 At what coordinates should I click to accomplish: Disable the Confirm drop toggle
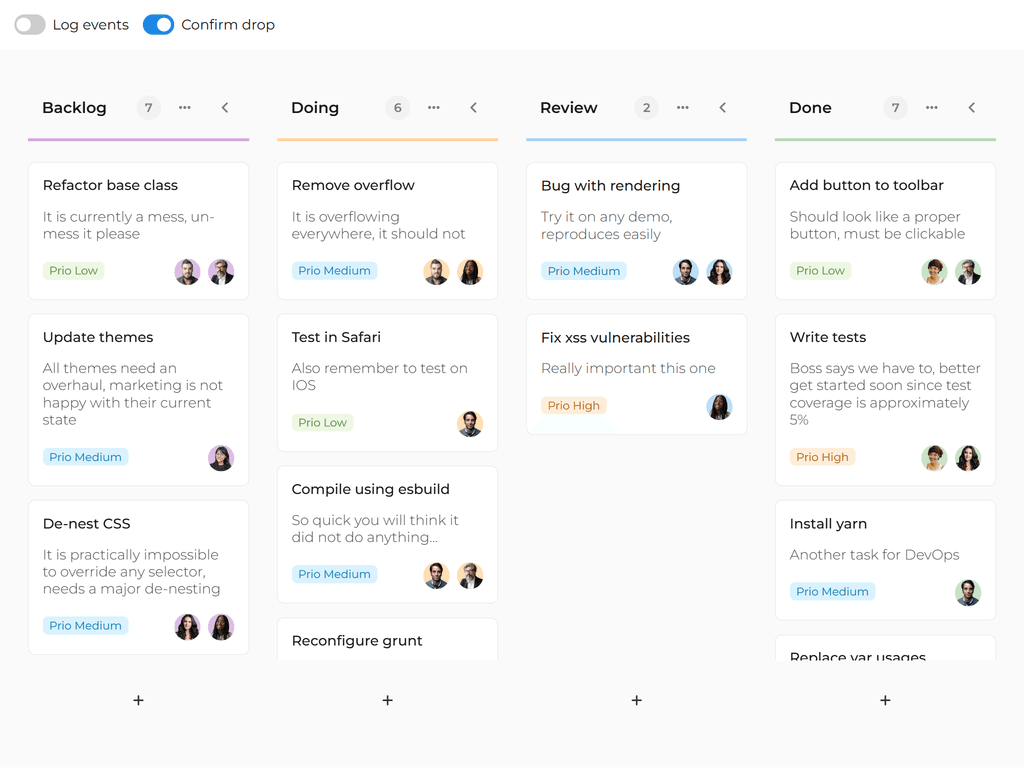click(x=158, y=25)
